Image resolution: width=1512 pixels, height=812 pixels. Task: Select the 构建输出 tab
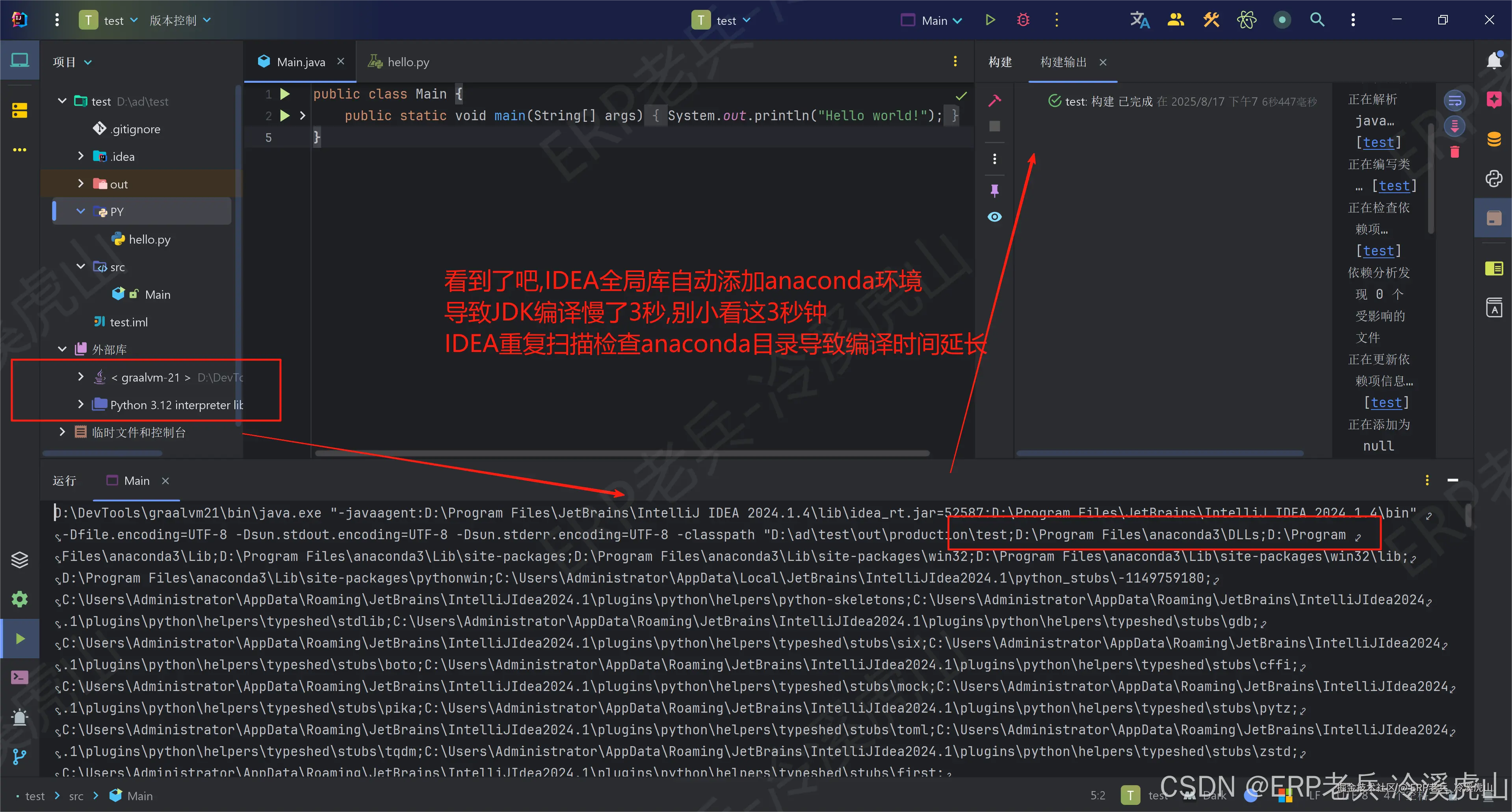click(1063, 62)
